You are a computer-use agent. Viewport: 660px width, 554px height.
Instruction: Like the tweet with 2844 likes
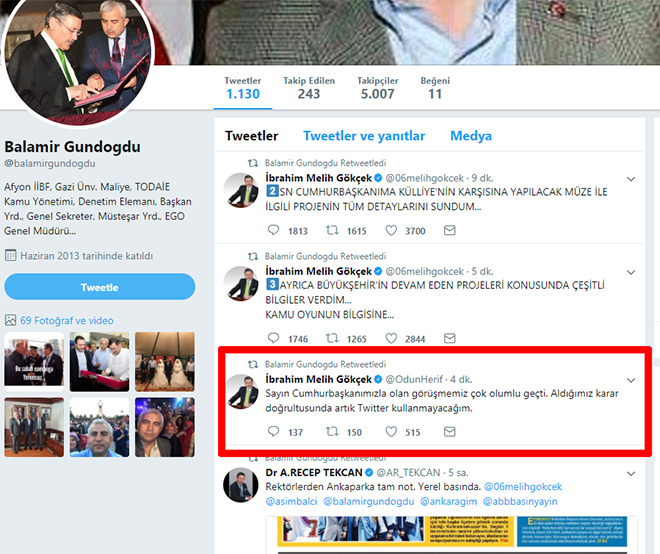click(391, 338)
